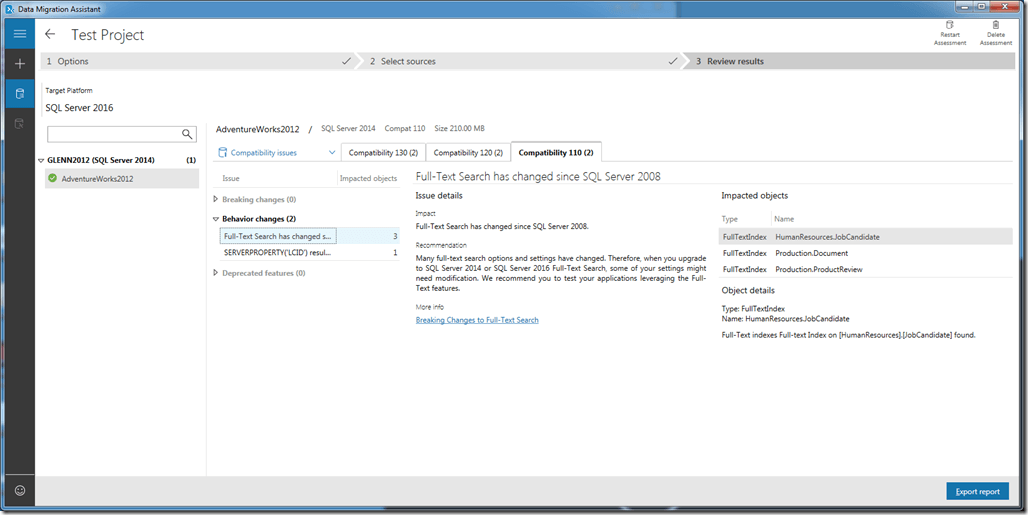This screenshot has height=515, width=1028.
Task: Click the smiley feedback icon
Action: (x=20, y=490)
